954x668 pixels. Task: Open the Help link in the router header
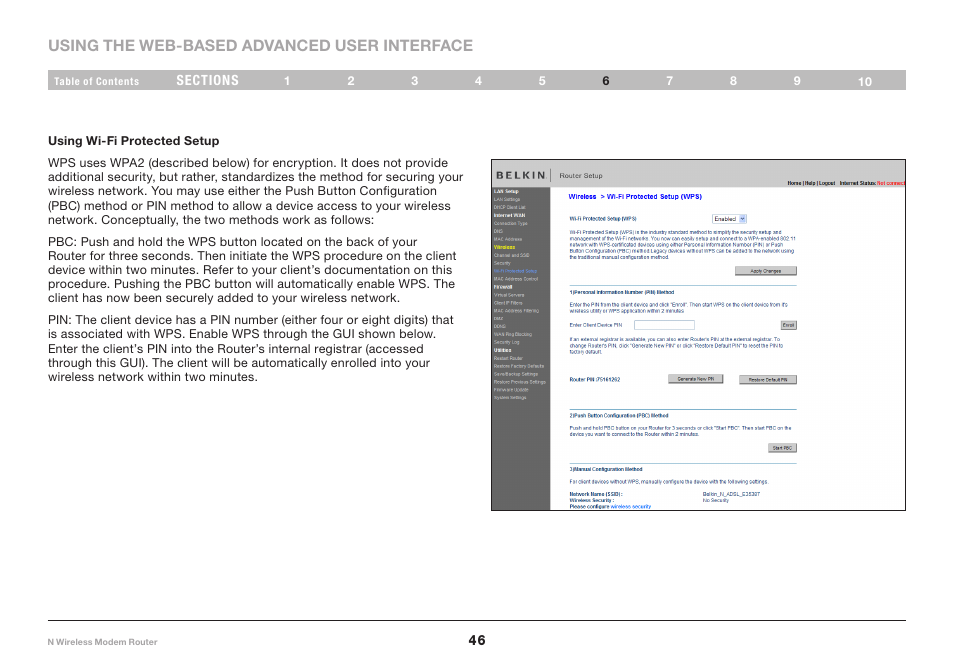(x=810, y=183)
